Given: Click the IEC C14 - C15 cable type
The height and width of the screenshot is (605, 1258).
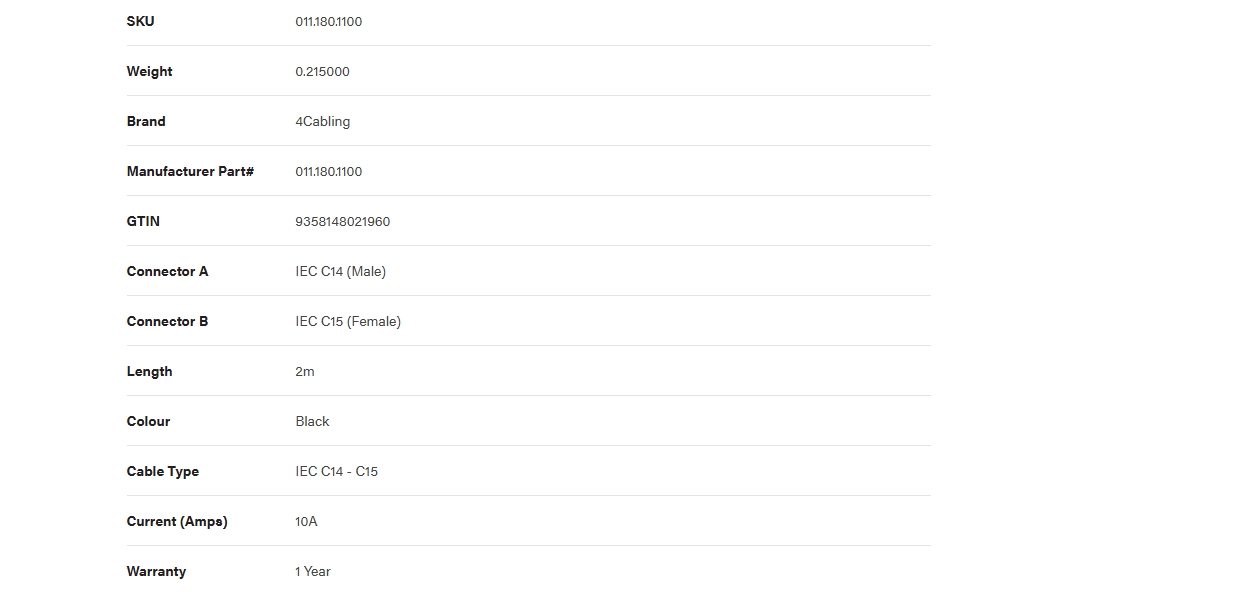Looking at the screenshot, I should [337, 471].
